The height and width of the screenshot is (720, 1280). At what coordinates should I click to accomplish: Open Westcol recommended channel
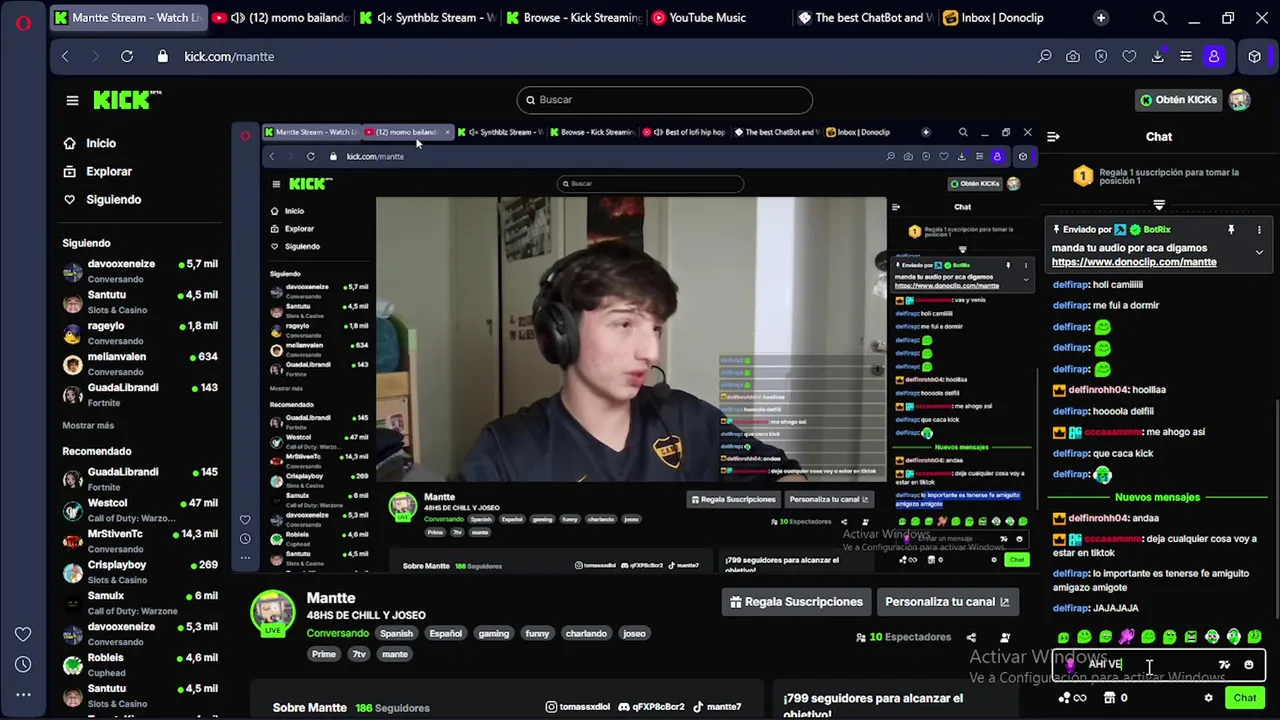tap(140, 510)
